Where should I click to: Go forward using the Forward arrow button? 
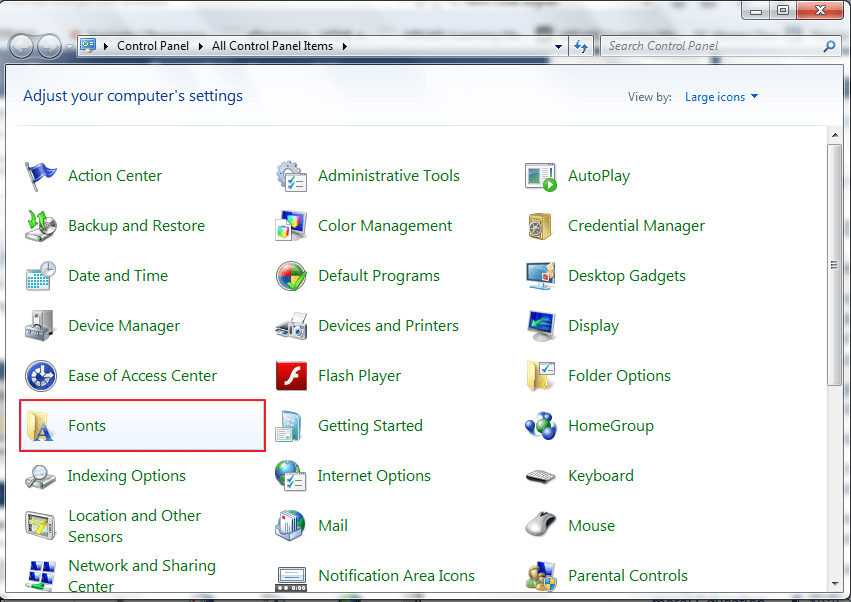(50, 47)
